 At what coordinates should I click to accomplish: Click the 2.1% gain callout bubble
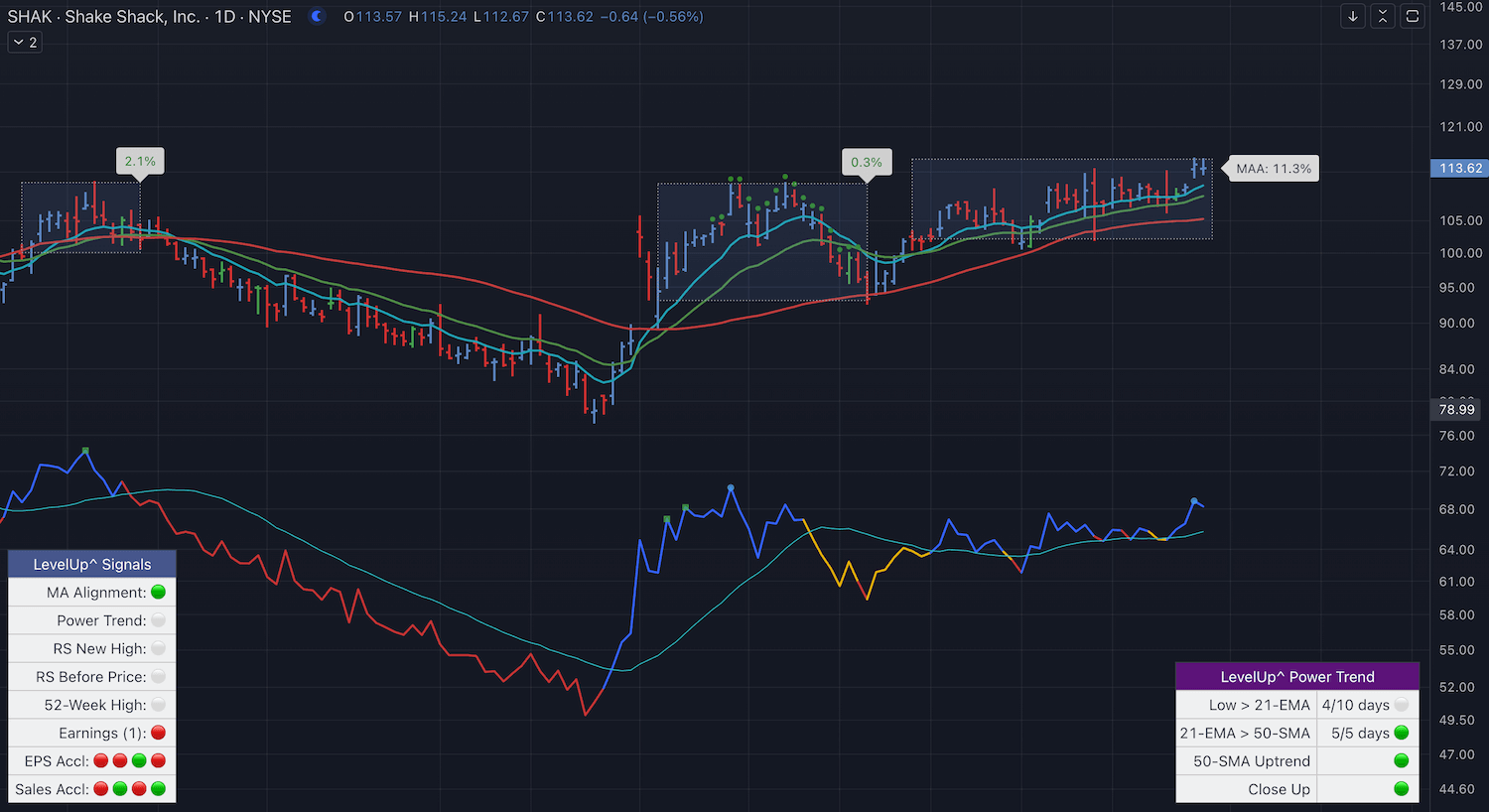click(x=139, y=160)
